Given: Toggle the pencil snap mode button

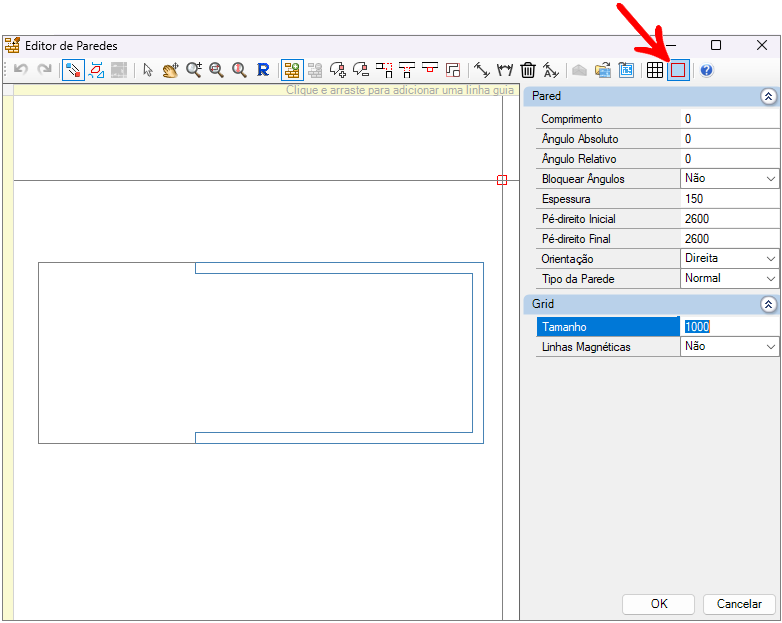Looking at the screenshot, I should click(73, 70).
